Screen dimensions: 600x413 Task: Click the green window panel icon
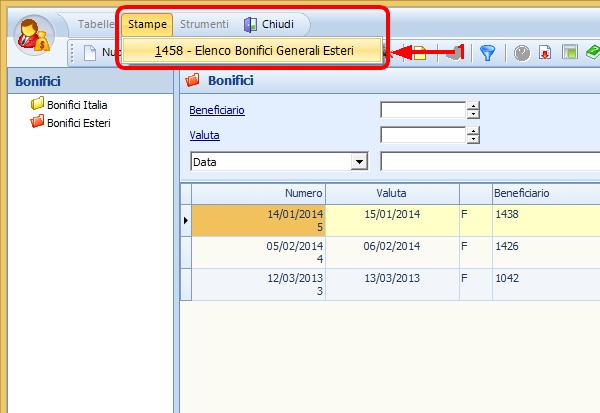(568, 53)
